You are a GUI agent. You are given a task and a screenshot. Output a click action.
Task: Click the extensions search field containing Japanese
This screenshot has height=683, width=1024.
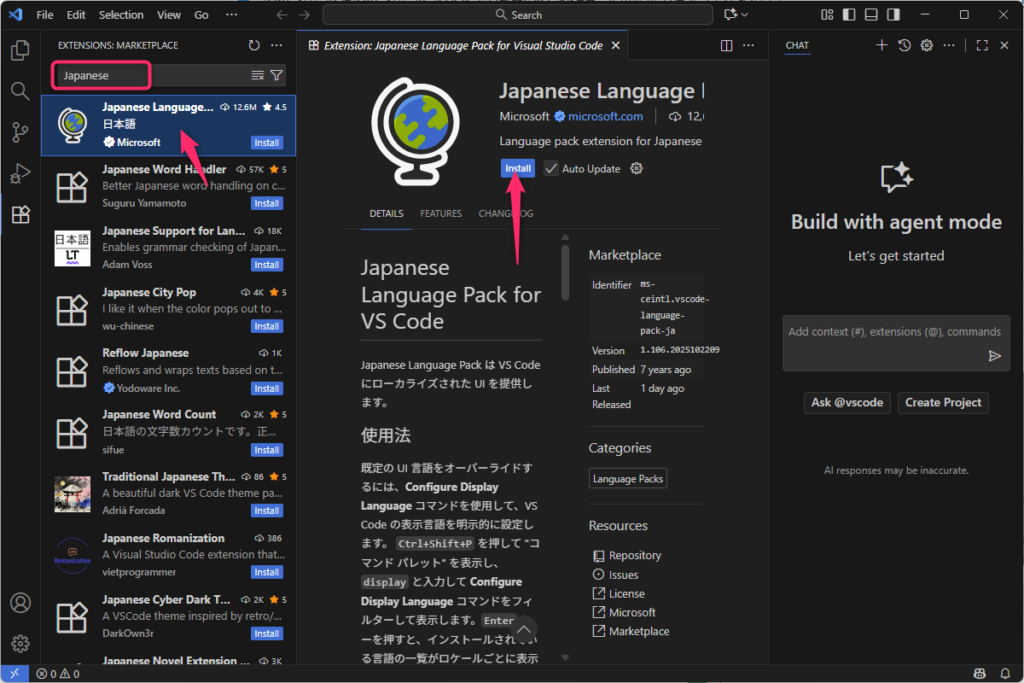coord(150,75)
